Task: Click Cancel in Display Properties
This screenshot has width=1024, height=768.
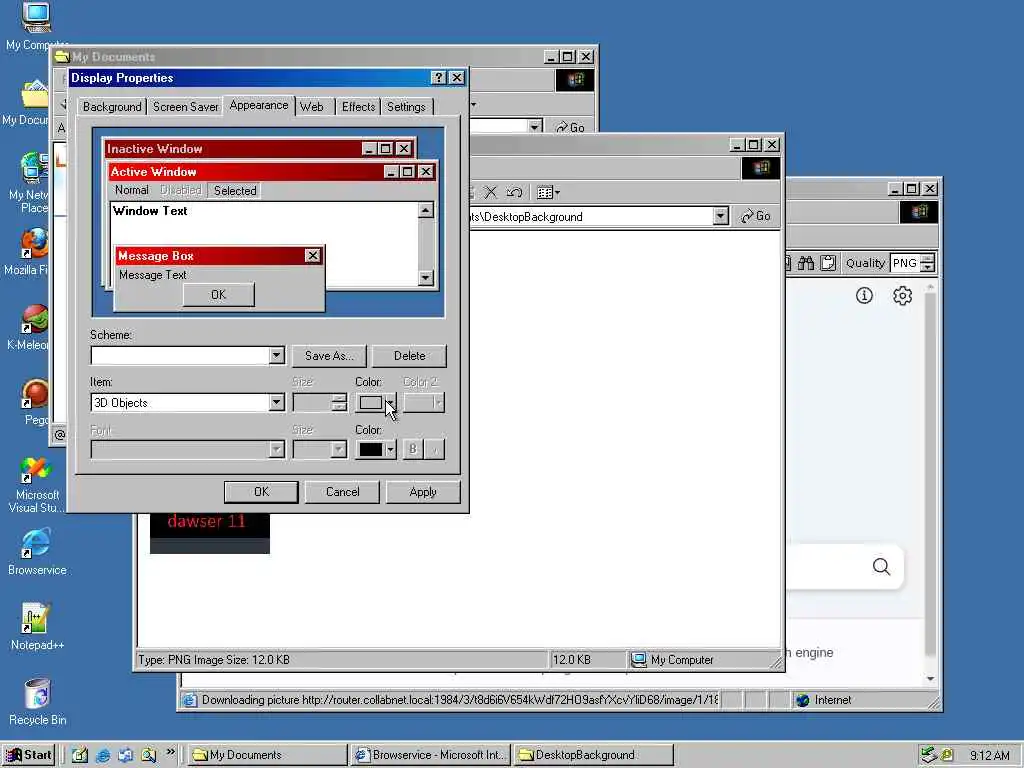Action: pyautogui.click(x=342, y=492)
